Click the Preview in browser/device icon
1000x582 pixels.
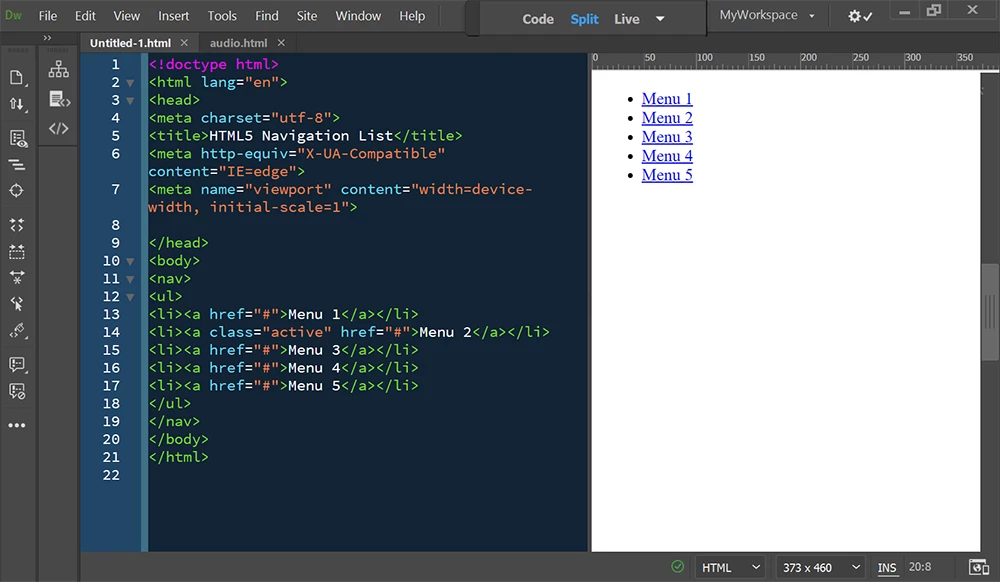point(978,567)
